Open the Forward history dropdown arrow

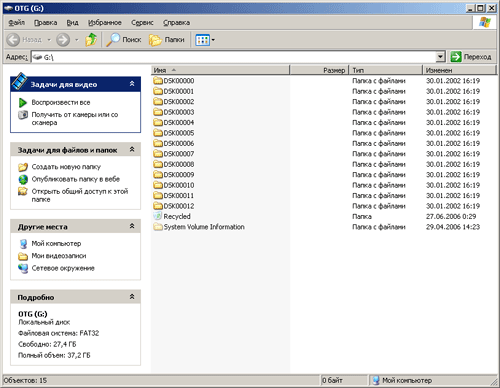77,40
